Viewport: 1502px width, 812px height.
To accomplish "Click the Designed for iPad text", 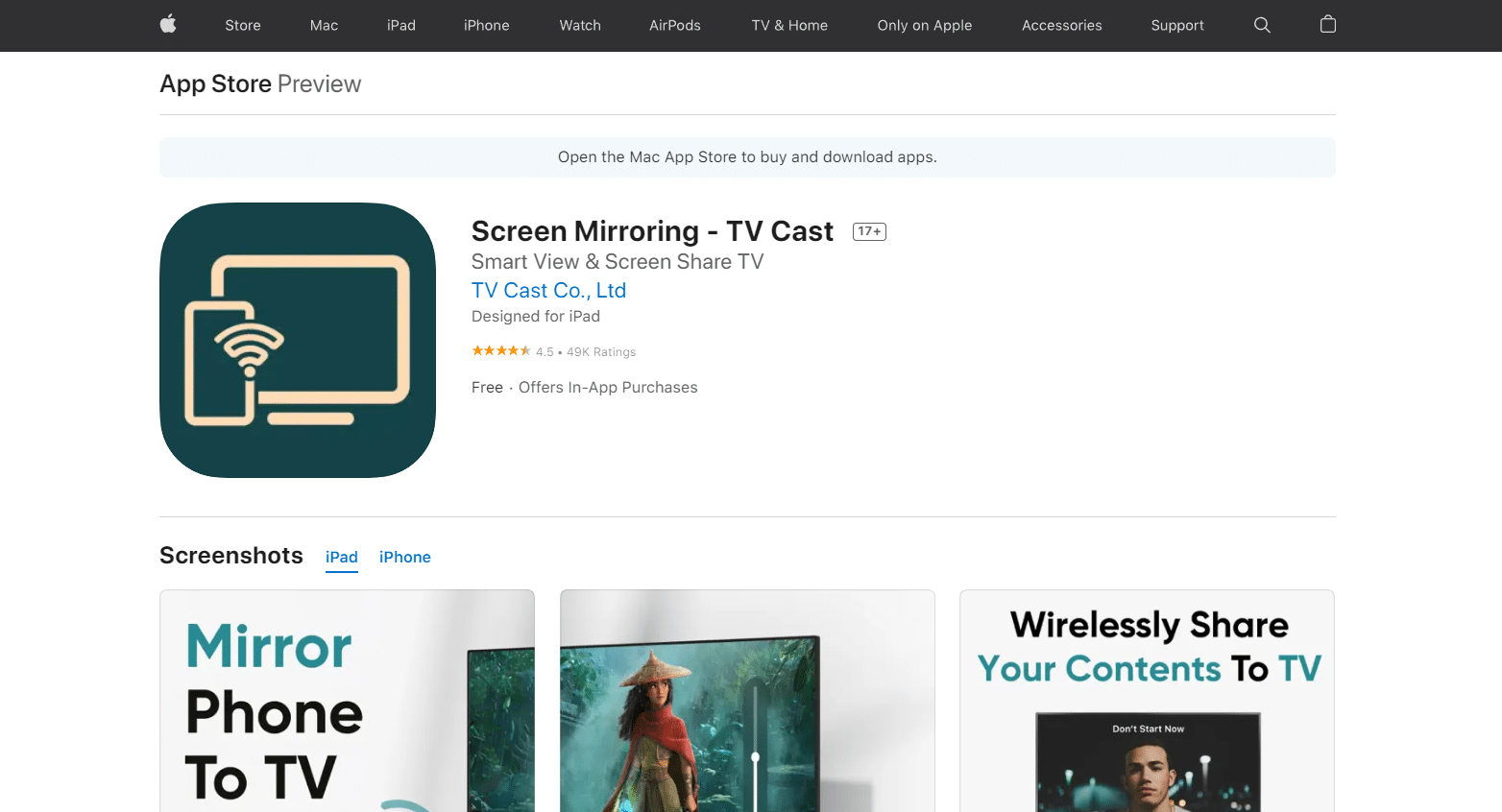I will [536, 317].
